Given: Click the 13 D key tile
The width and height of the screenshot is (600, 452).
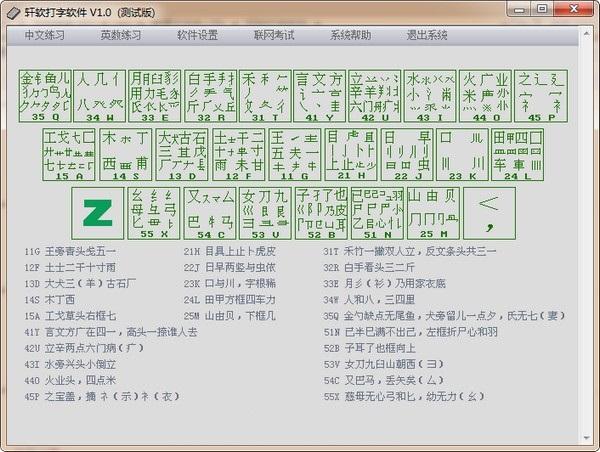Looking at the screenshot, I should coord(182,155).
